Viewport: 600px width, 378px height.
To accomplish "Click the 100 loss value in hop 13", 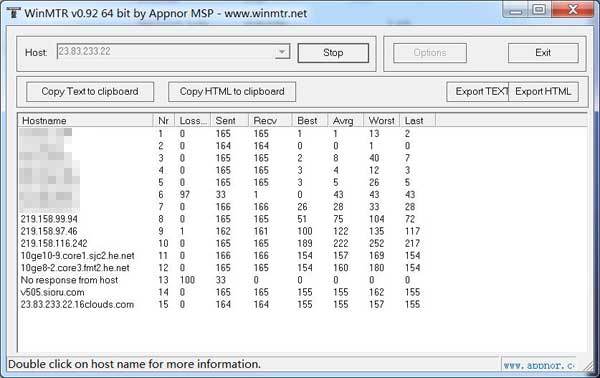I will [x=187, y=280].
